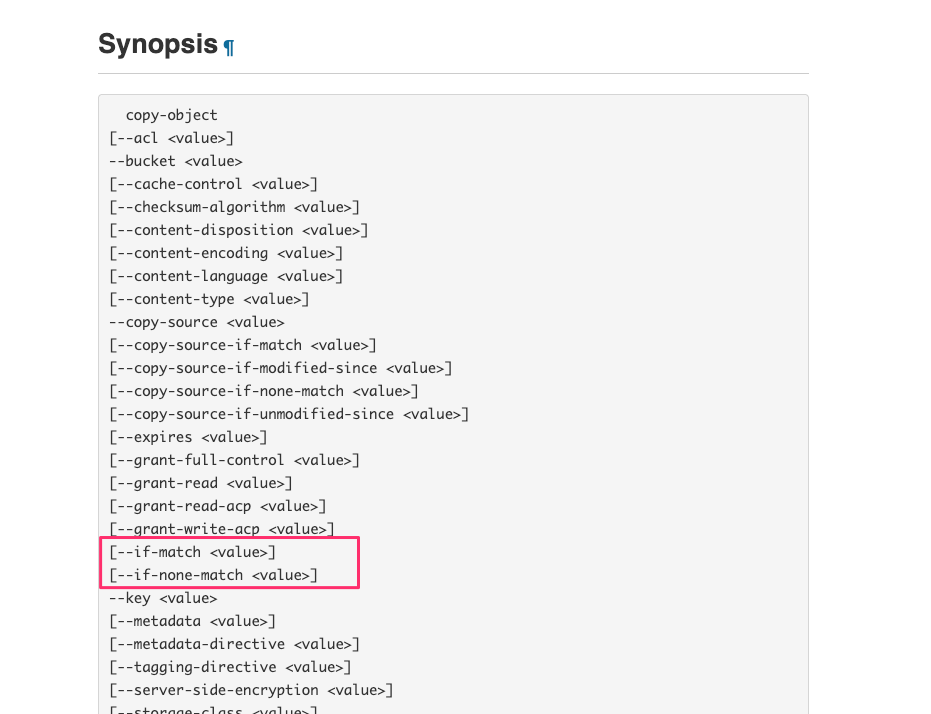Image resolution: width=931 pixels, height=714 pixels.
Task: Point at the --content-disposition option line
Action: click(239, 230)
